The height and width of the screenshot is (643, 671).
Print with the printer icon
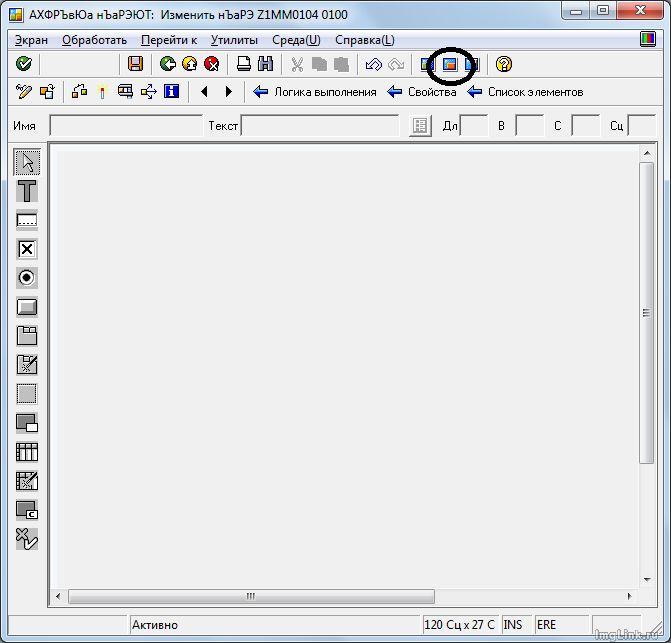click(x=244, y=64)
